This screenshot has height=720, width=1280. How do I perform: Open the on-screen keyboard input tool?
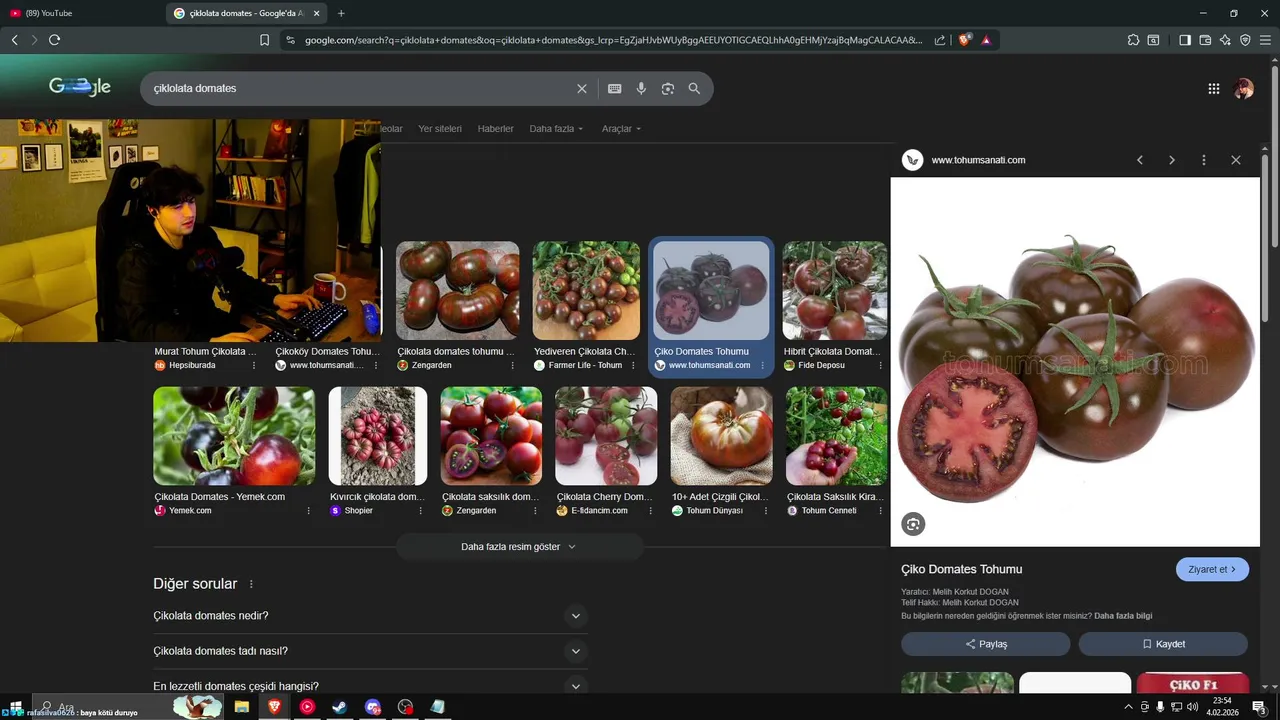[615, 89]
